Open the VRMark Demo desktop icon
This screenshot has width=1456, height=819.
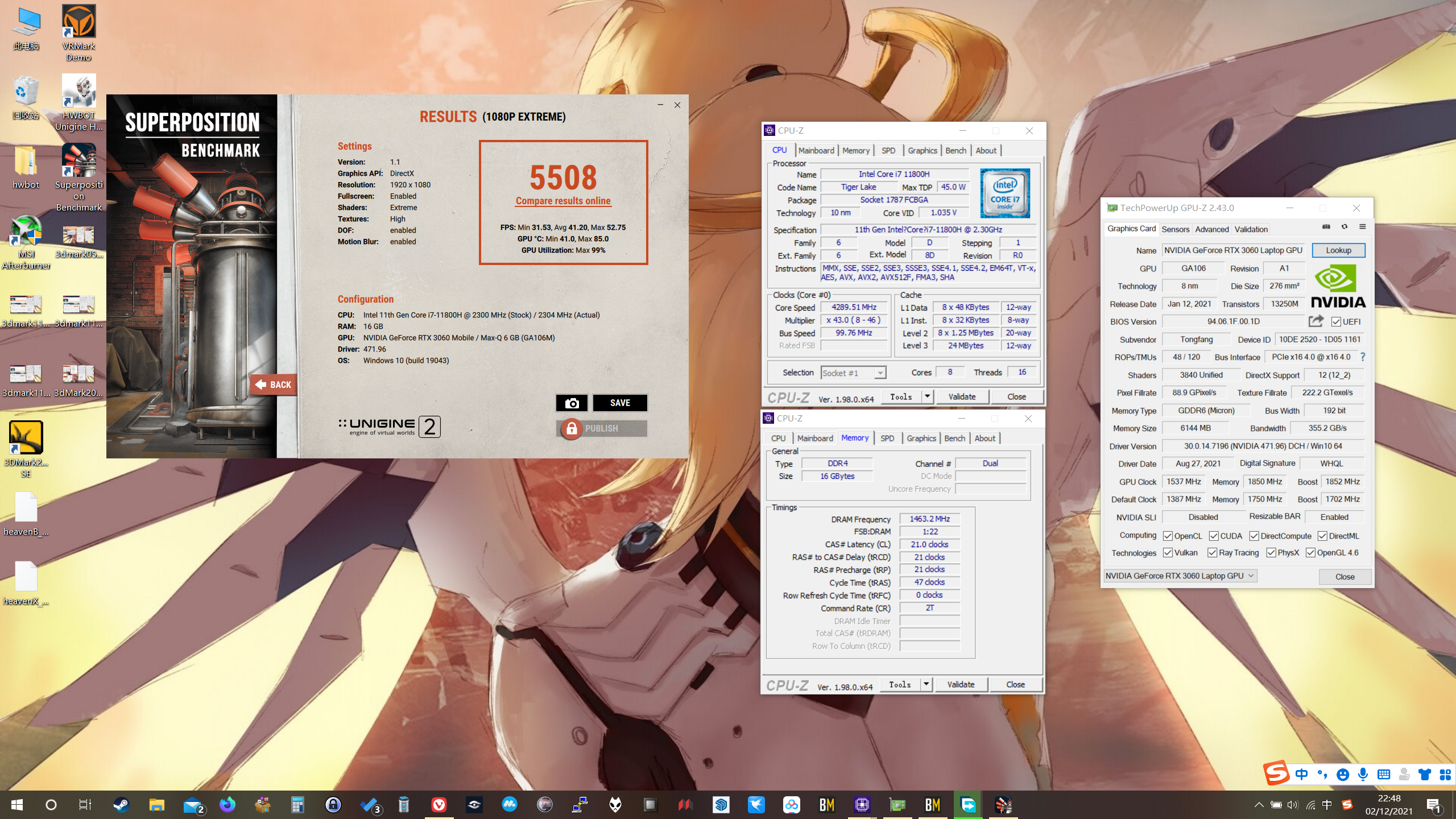(x=78, y=32)
